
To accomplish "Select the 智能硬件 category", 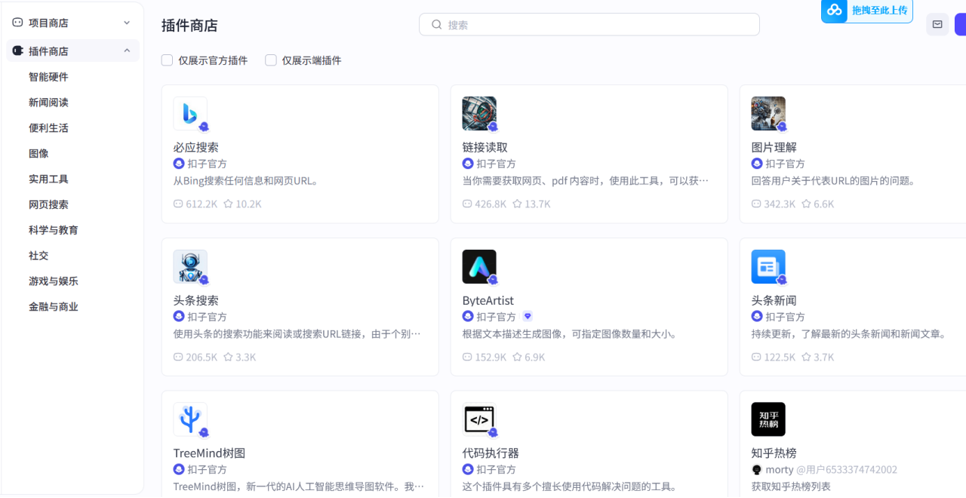I will pyautogui.click(x=49, y=76).
